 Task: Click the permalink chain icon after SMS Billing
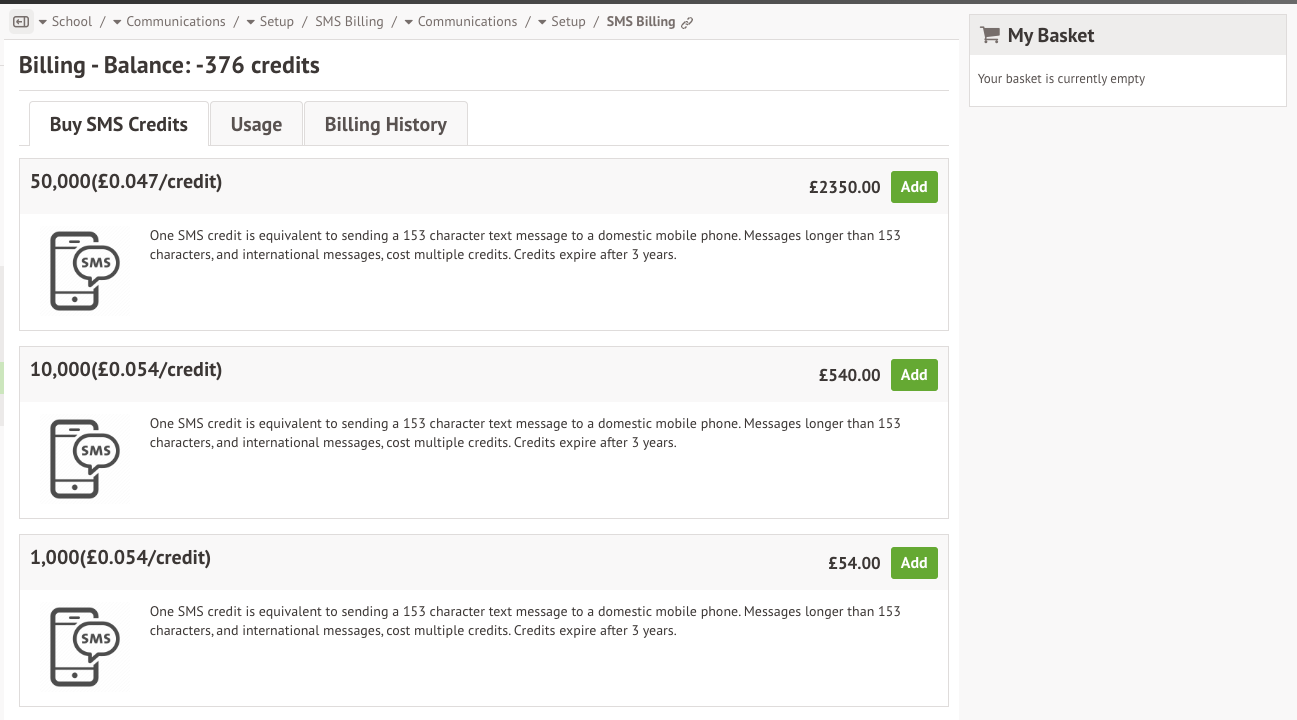point(686,22)
